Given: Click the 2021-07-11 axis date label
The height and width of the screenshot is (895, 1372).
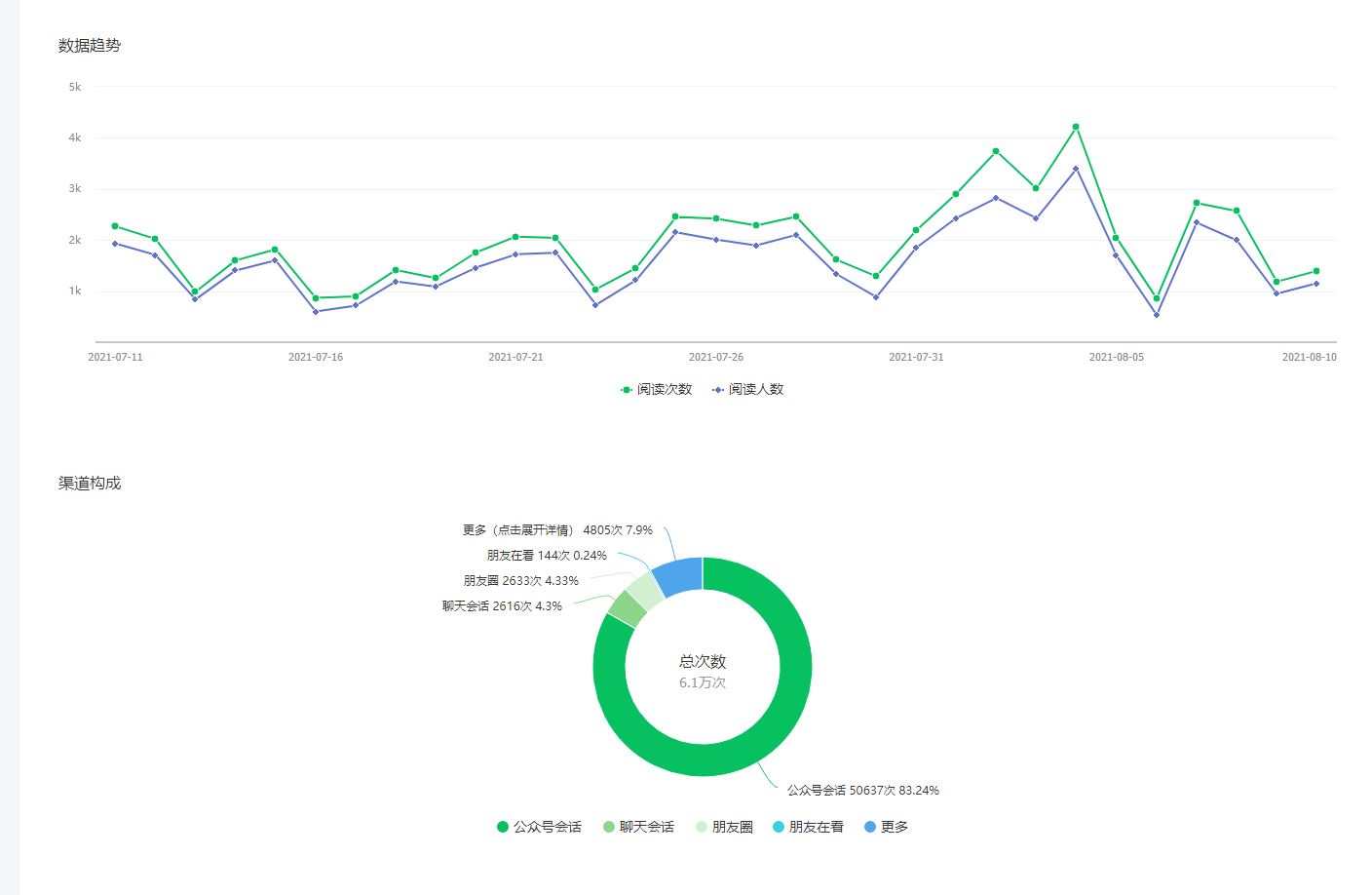Looking at the screenshot, I should coord(115,357).
